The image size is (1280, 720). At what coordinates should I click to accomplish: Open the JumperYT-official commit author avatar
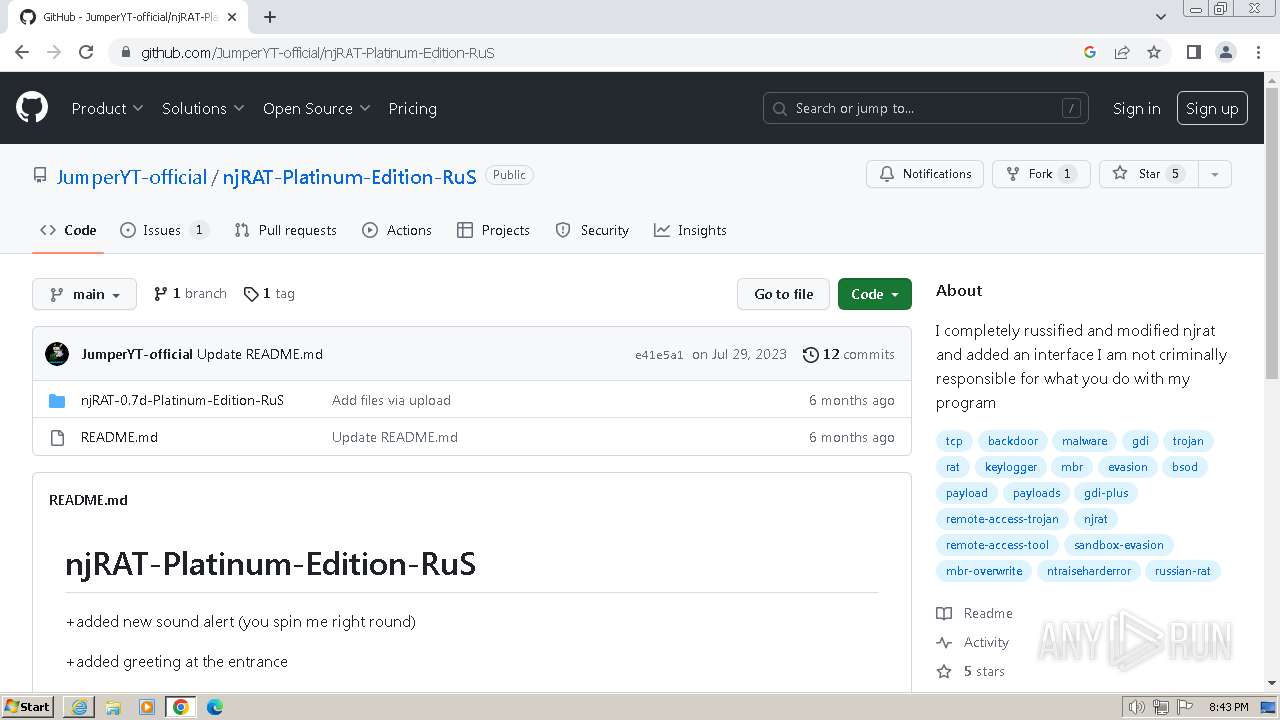pyautogui.click(x=57, y=354)
